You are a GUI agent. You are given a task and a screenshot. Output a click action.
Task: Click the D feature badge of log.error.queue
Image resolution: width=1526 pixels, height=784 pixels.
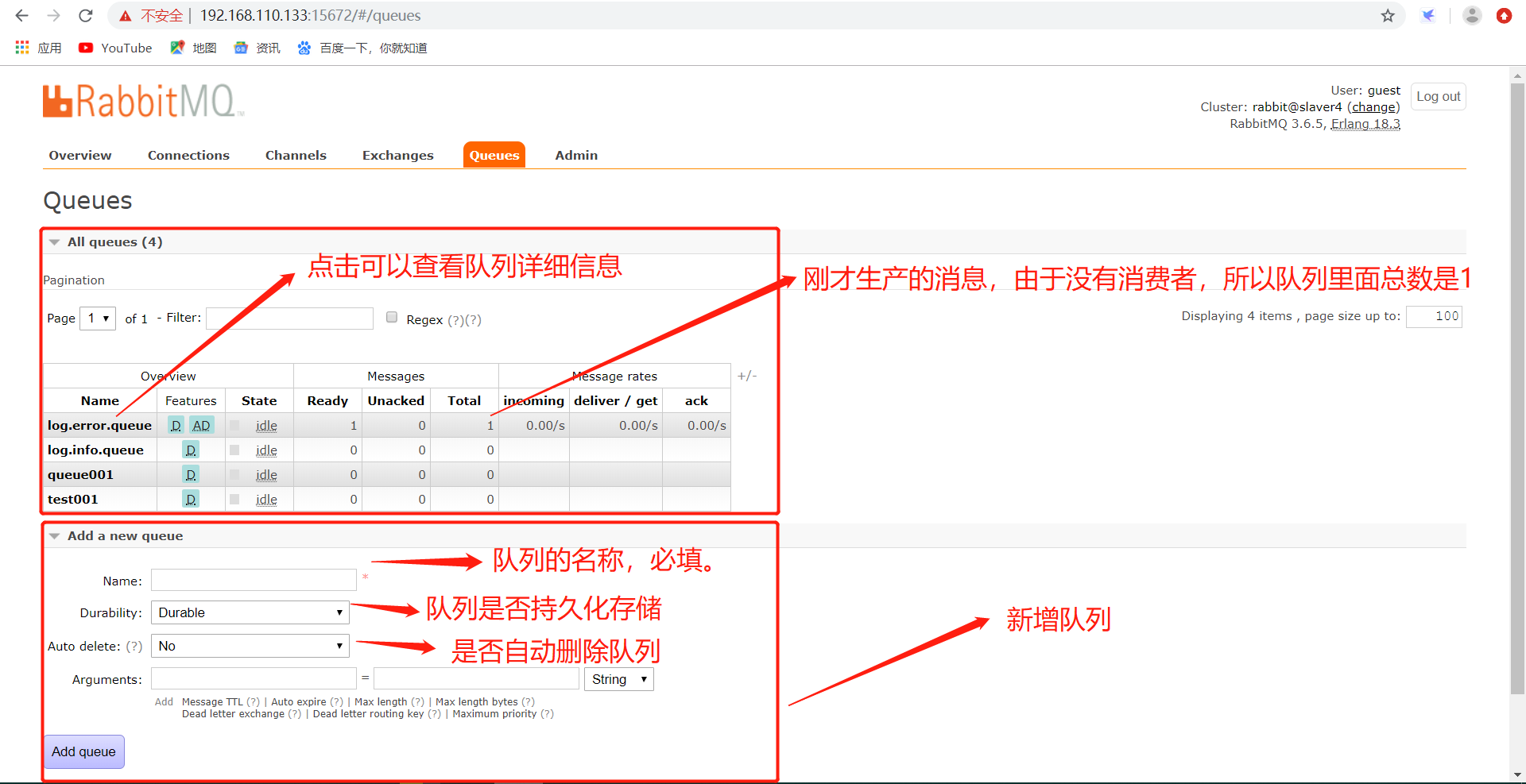pyautogui.click(x=176, y=426)
